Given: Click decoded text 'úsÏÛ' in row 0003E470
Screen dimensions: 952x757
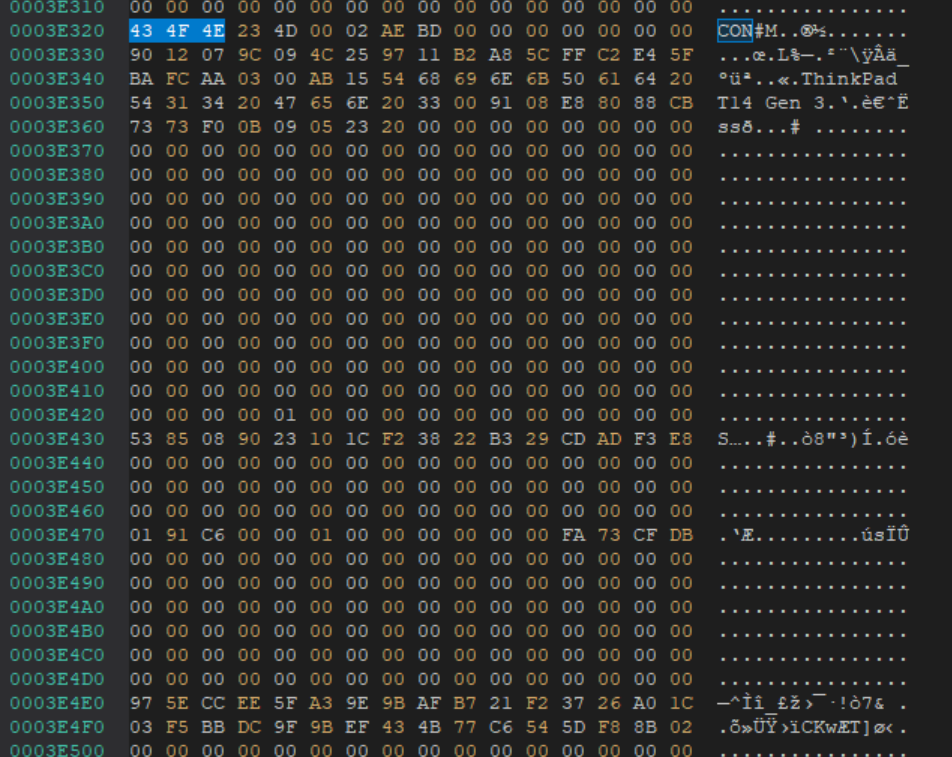Looking at the screenshot, I should (885, 535).
